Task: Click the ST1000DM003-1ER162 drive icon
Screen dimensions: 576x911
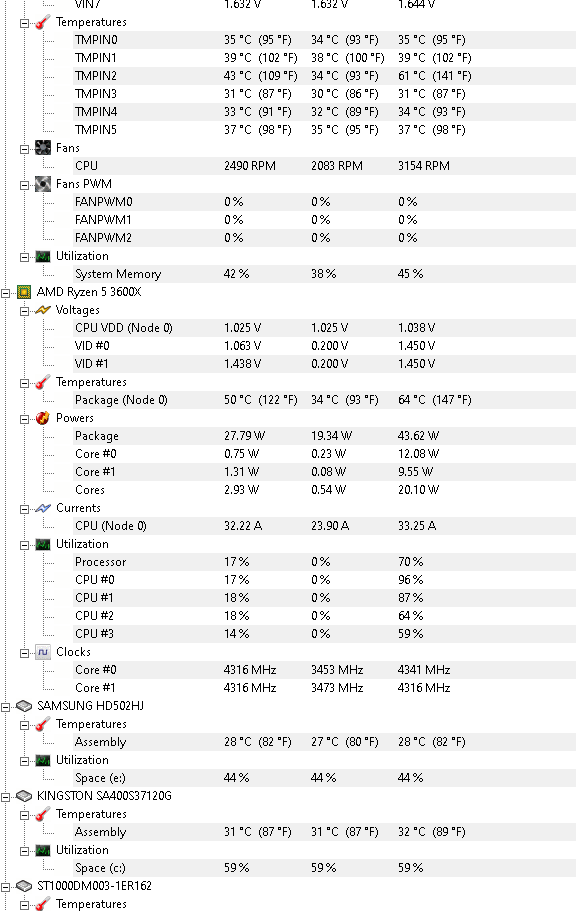Action: pos(24,886)
